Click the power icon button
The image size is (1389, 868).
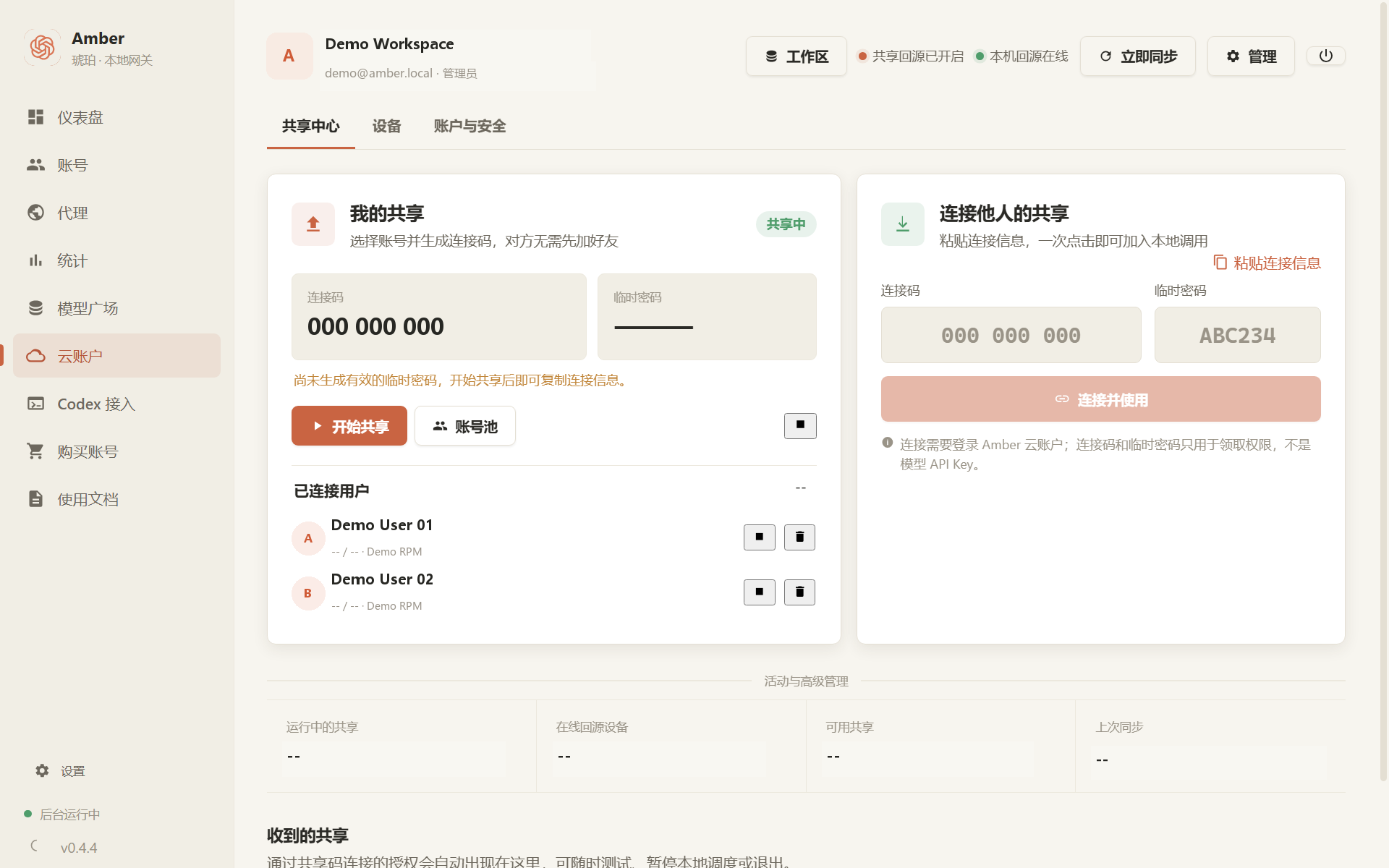coord(1325,56)
